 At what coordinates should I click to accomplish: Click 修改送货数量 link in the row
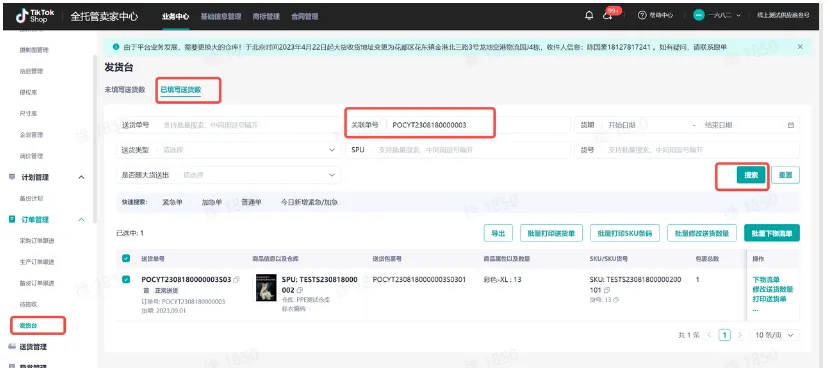coord(773,289)
